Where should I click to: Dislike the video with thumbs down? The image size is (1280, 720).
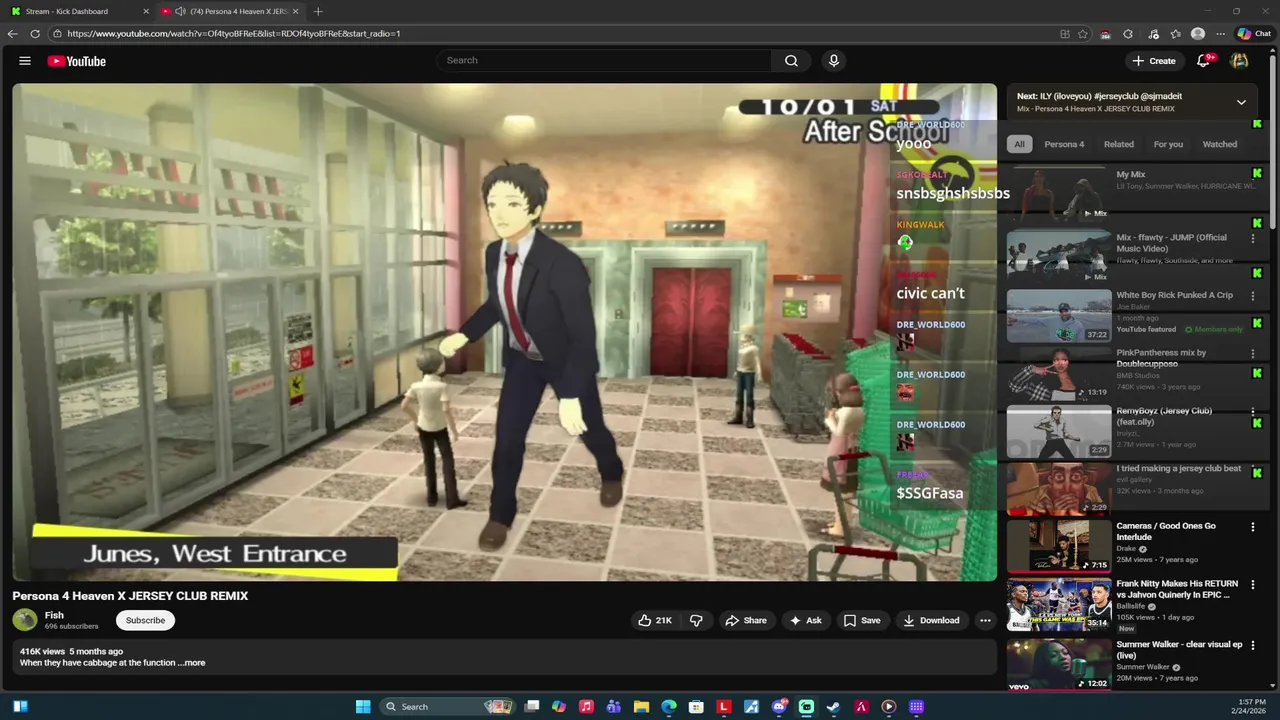click(696, 620)
